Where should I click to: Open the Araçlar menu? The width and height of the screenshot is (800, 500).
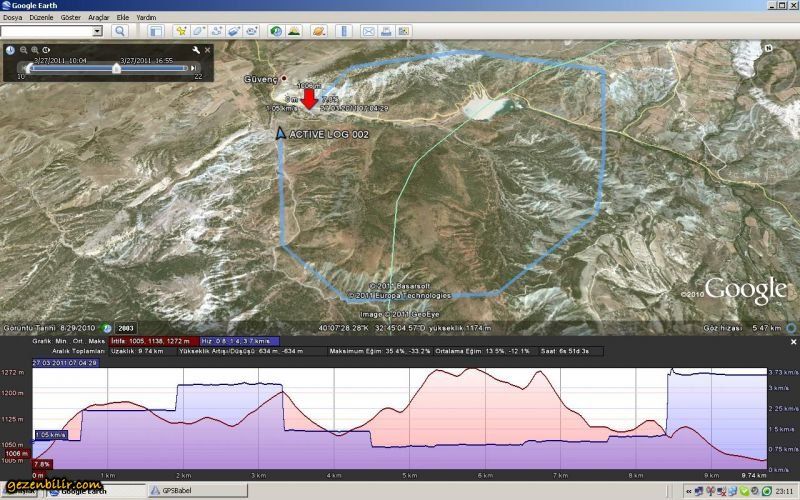tap(99, 17)
